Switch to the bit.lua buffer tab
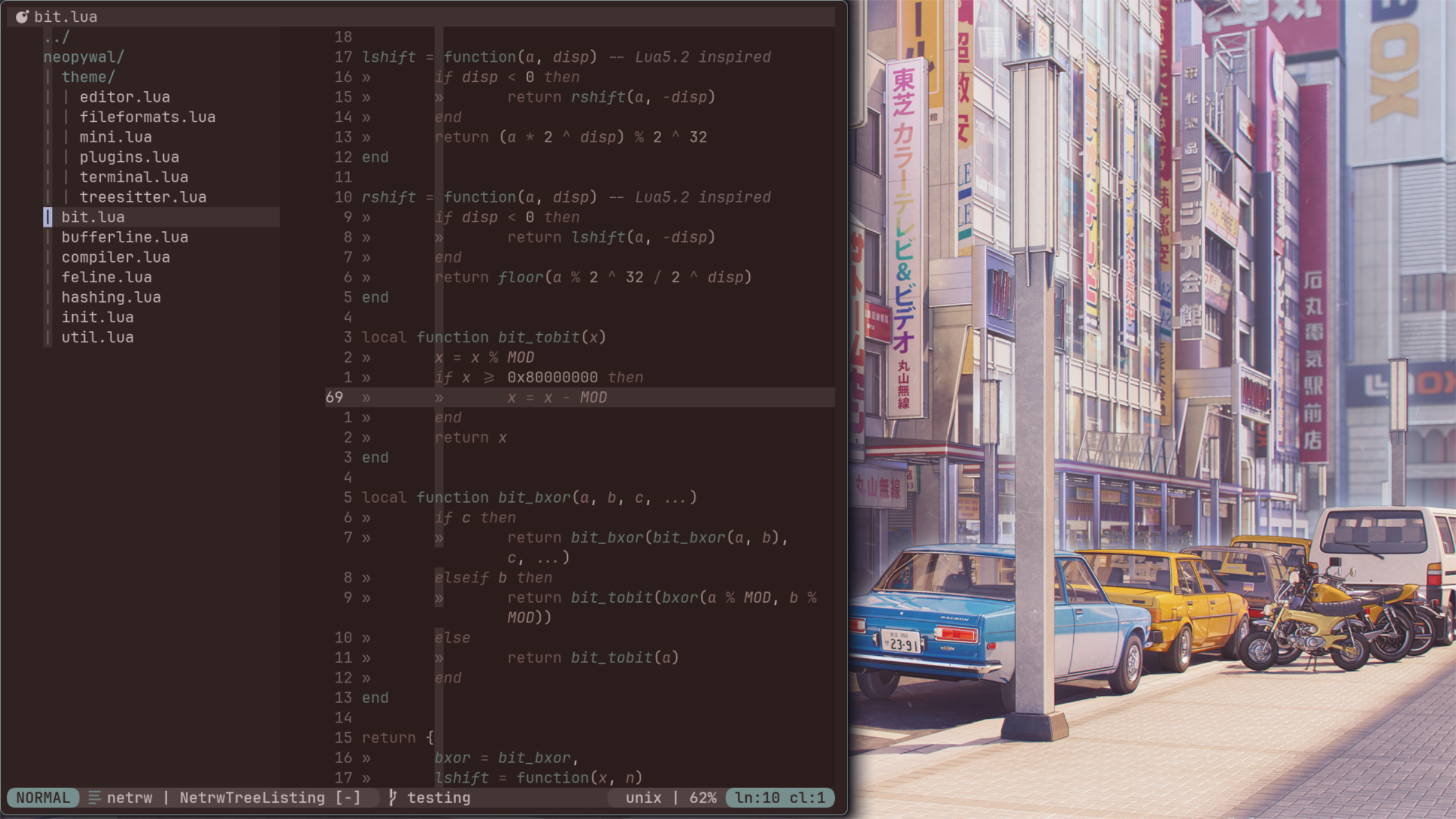The image size is (1456, 819). pos(65,16)
